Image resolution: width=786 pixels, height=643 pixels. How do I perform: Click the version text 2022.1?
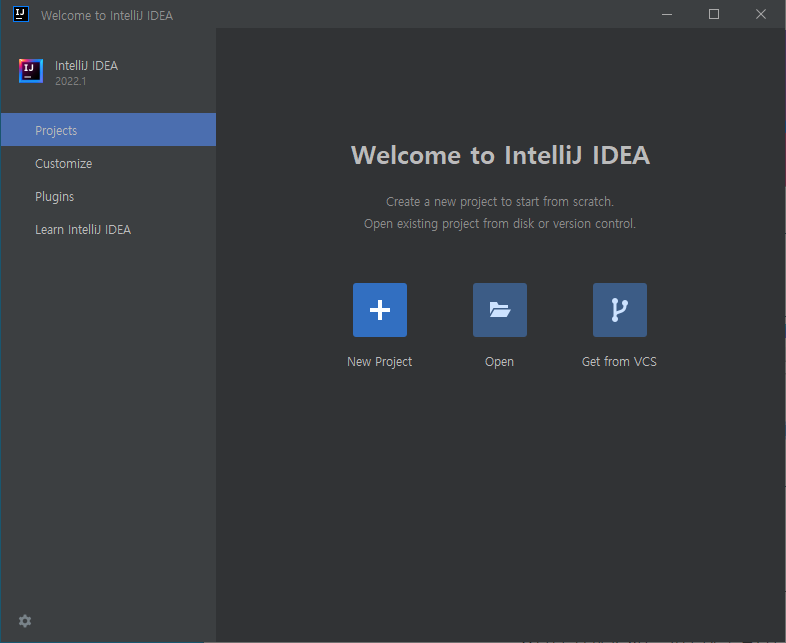tap(71, 81)
